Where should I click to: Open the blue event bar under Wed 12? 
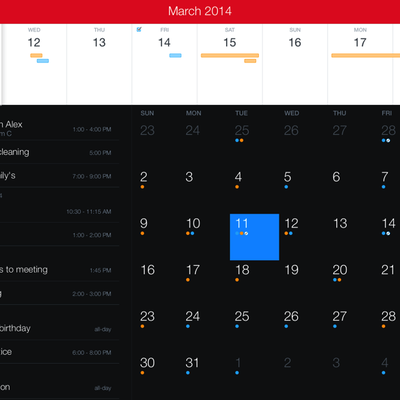[43, 61]
